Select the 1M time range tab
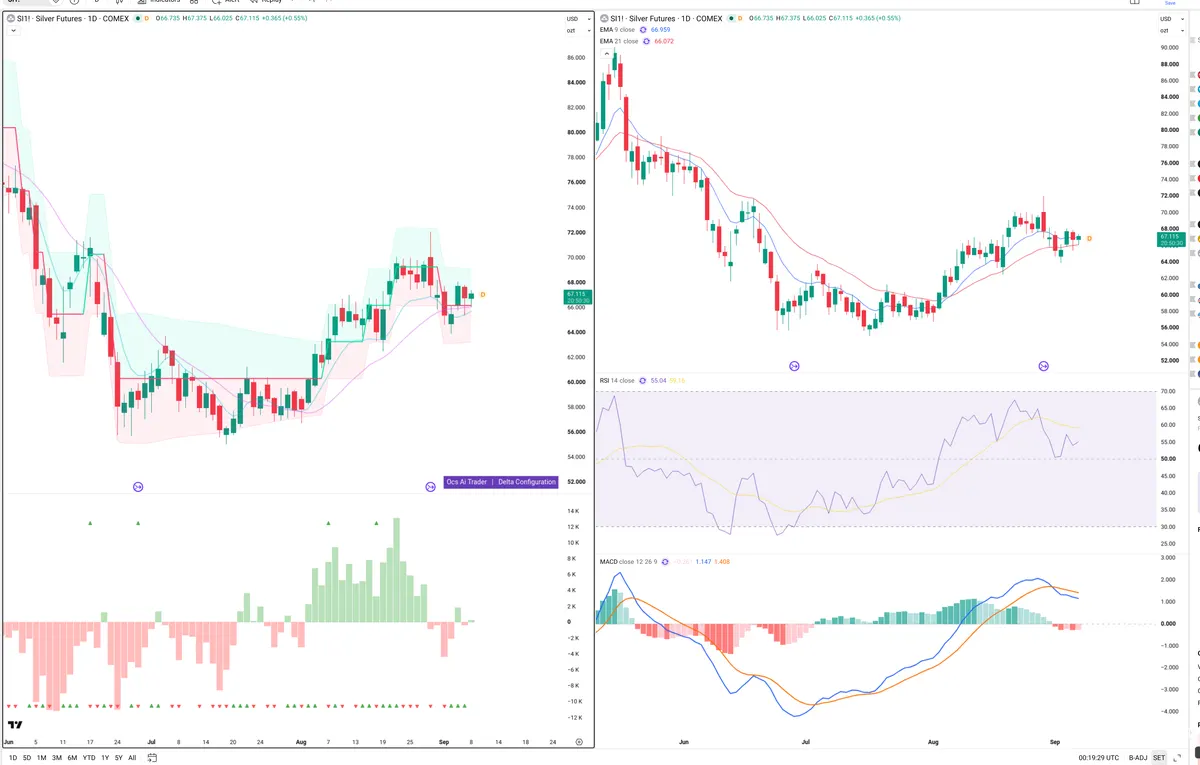The image size is (1200, 765). pyautogui.click(x=41, y=758)
